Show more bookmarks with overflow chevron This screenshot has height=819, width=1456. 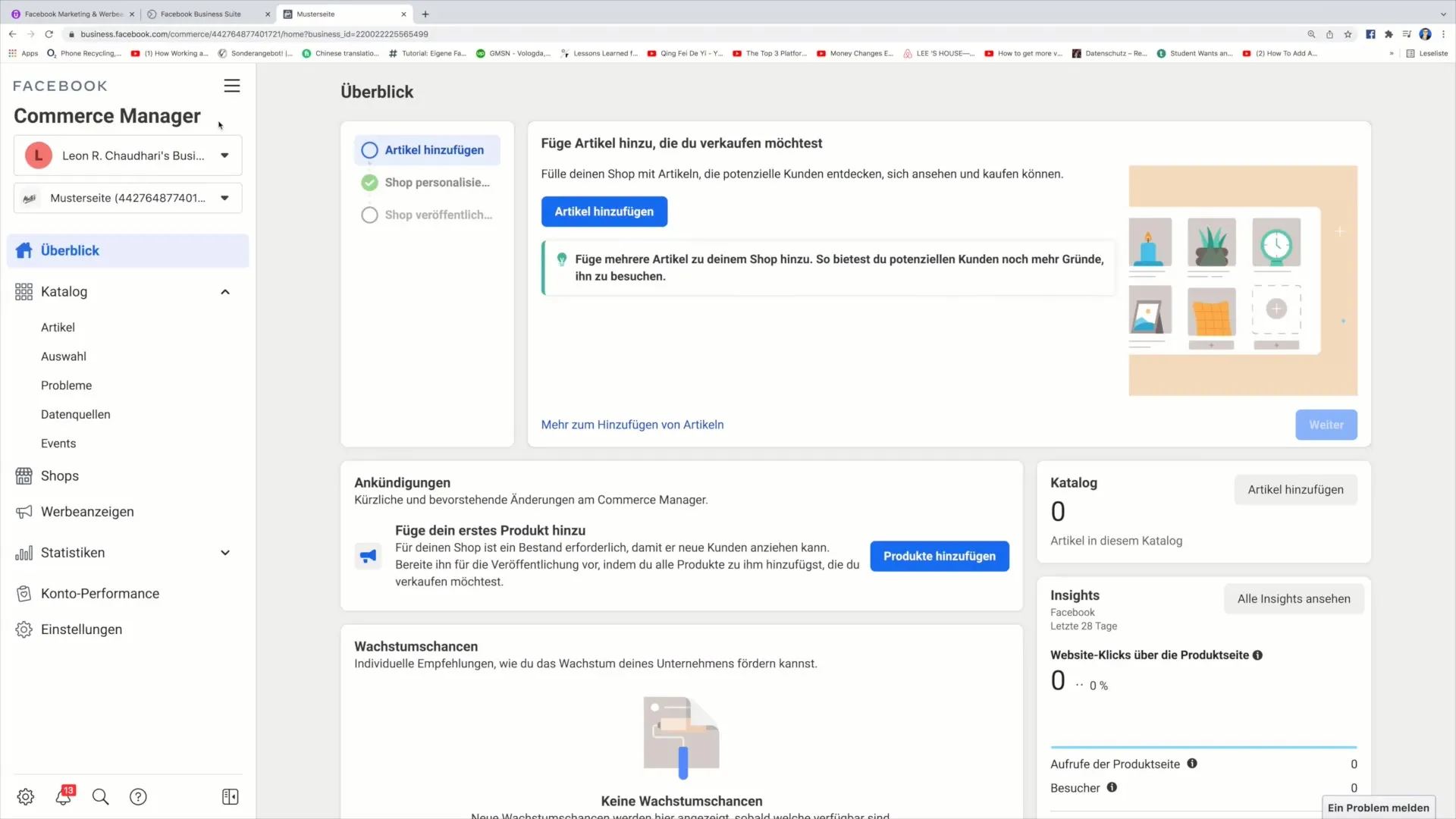click(x=1392, y=53)
